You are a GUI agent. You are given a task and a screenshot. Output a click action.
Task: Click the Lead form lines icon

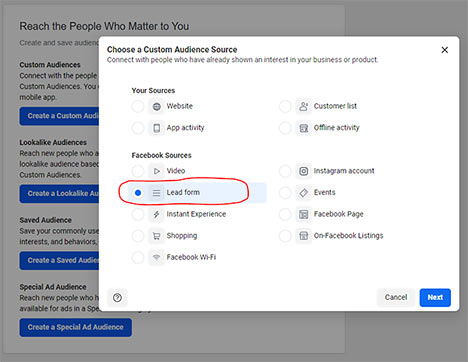coord(156,193)
